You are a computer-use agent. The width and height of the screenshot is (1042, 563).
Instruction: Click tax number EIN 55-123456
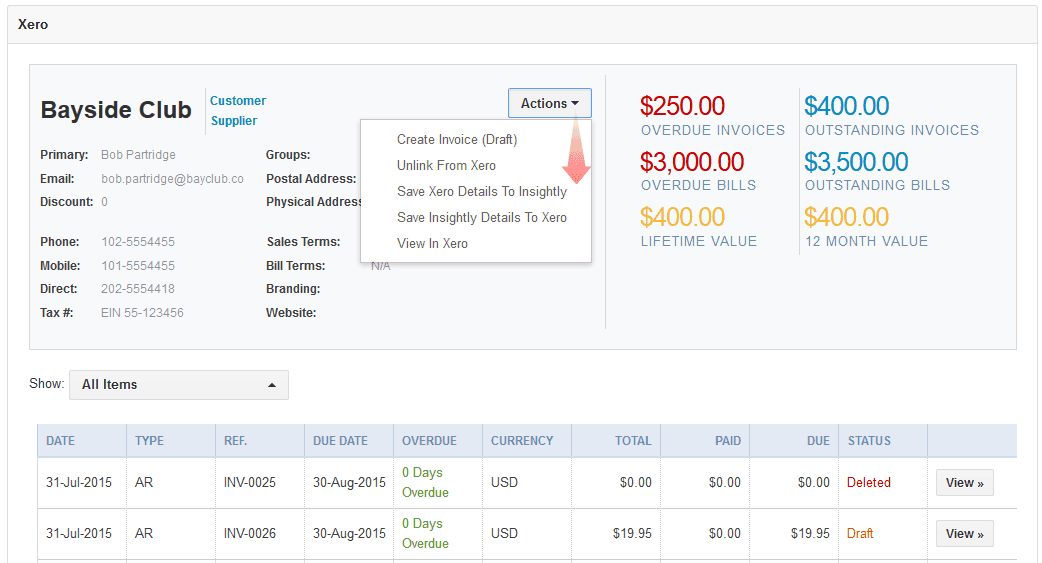click(142, 313)
